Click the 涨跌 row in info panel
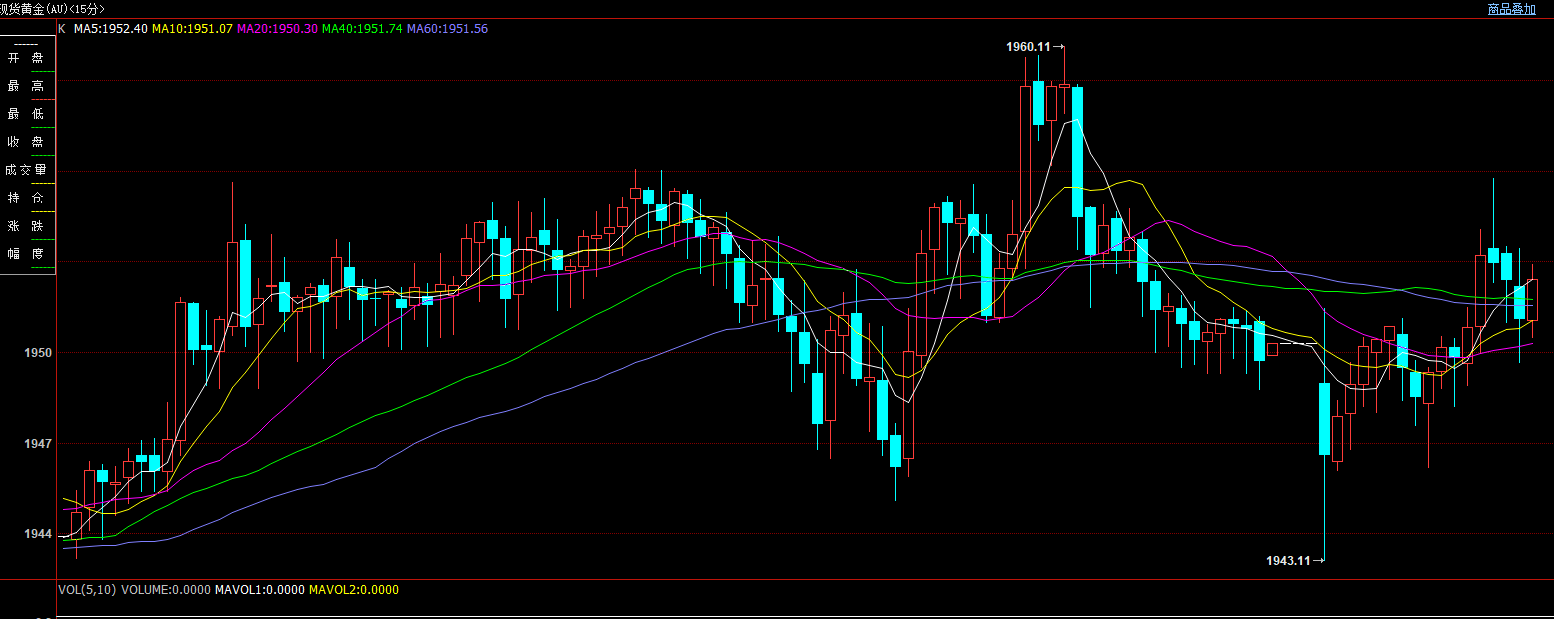This screenshot has height=619, width=1554. [26, 226]
